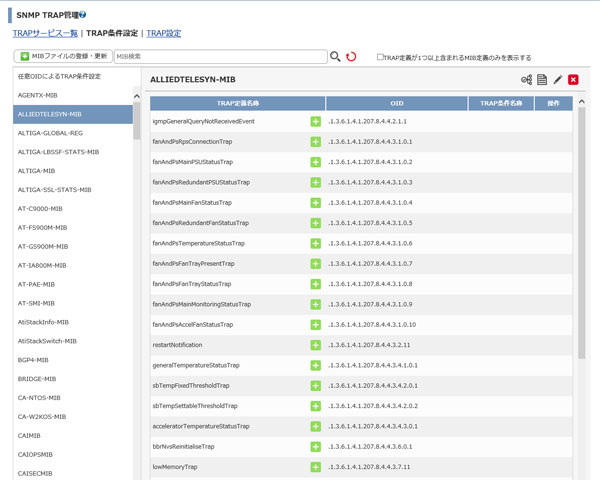The width and height of the screenshot is (600, 480).
Task: Select AGENTX-MIB in the MIB list
Action: tap(73, 95)
